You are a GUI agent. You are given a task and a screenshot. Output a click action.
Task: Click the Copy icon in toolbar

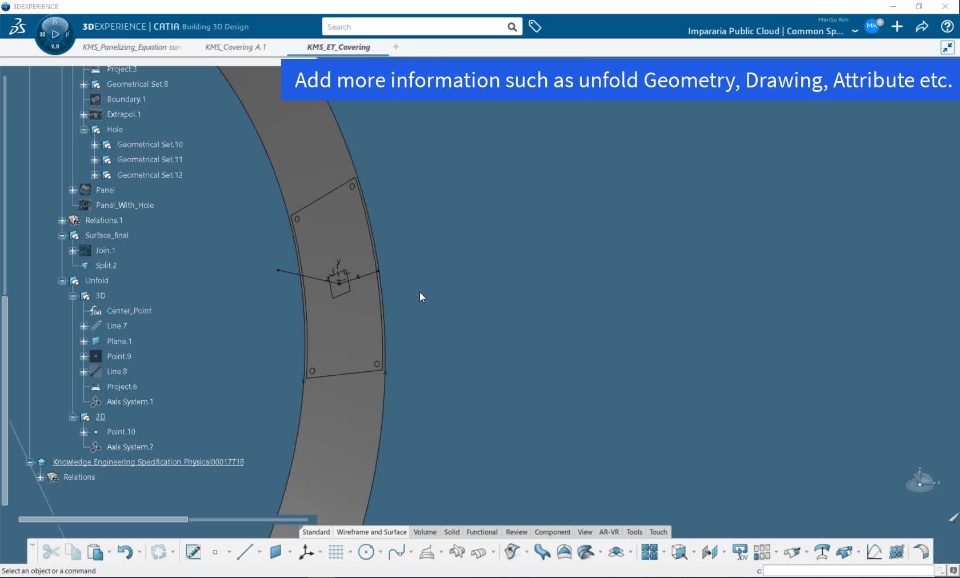point(73,552)
